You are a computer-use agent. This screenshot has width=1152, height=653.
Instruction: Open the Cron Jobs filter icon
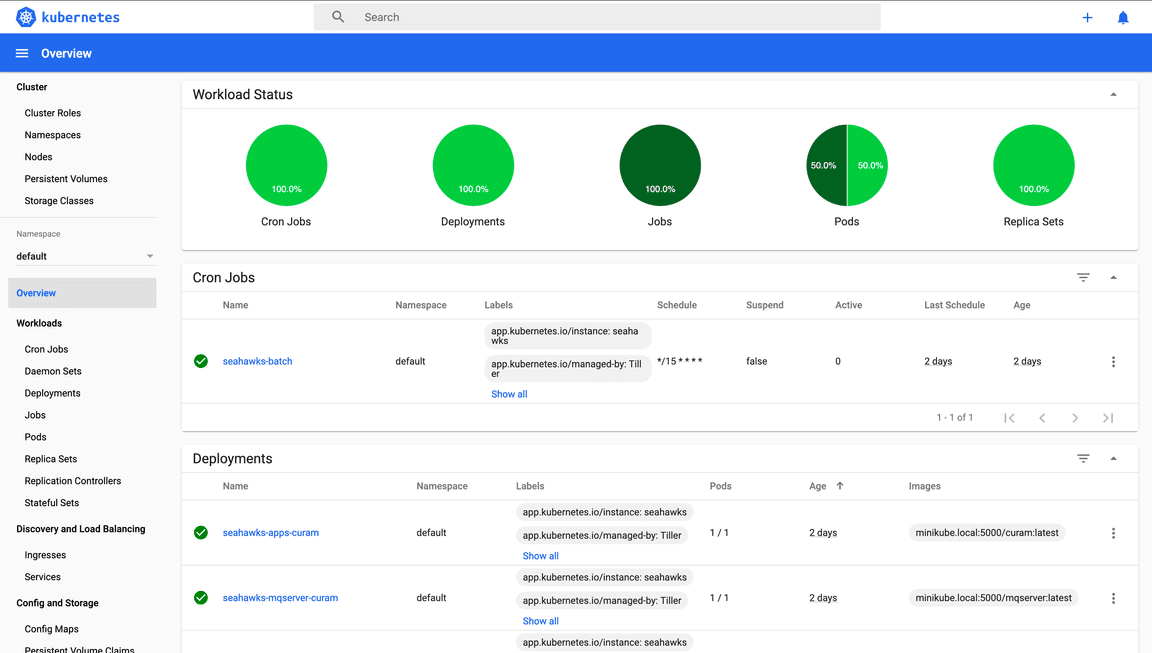[x=1083, y=278]
